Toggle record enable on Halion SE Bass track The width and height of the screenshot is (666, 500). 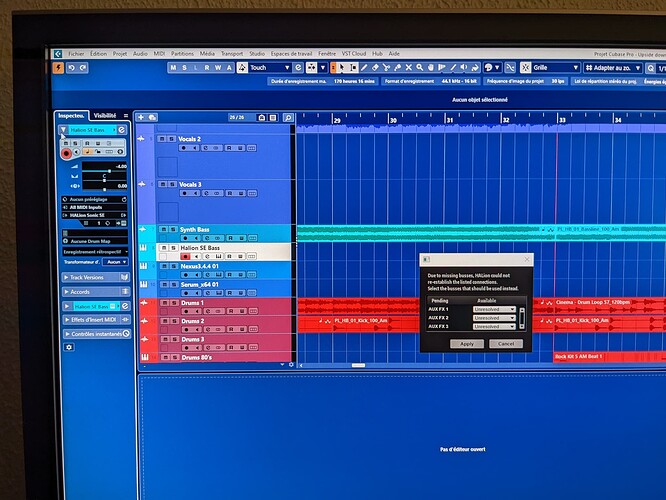(x=185, y=256)
